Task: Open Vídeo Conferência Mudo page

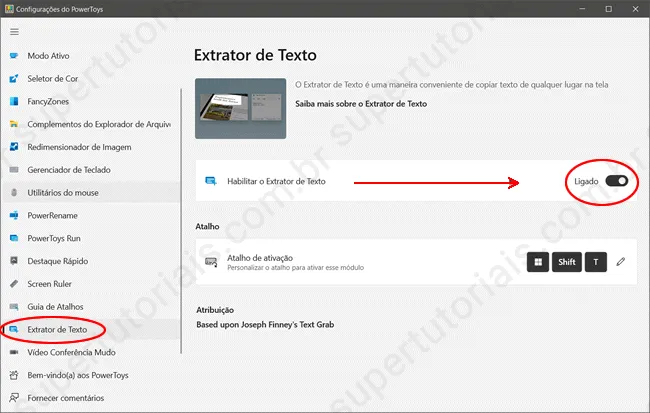Action: pos(71,352)
